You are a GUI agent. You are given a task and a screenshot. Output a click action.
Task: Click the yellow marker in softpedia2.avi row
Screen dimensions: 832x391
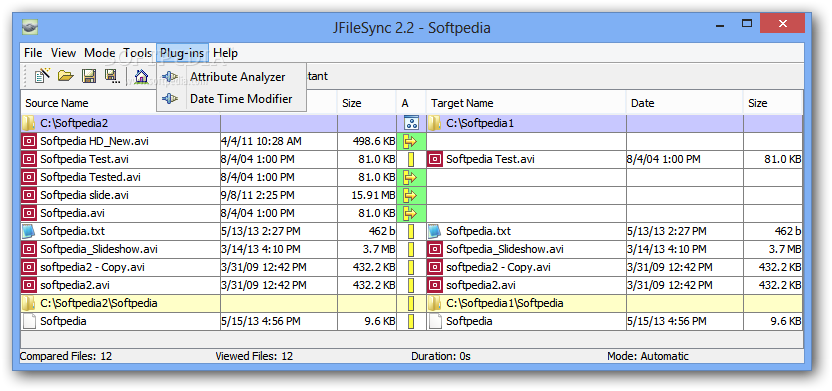pos(411,285)
